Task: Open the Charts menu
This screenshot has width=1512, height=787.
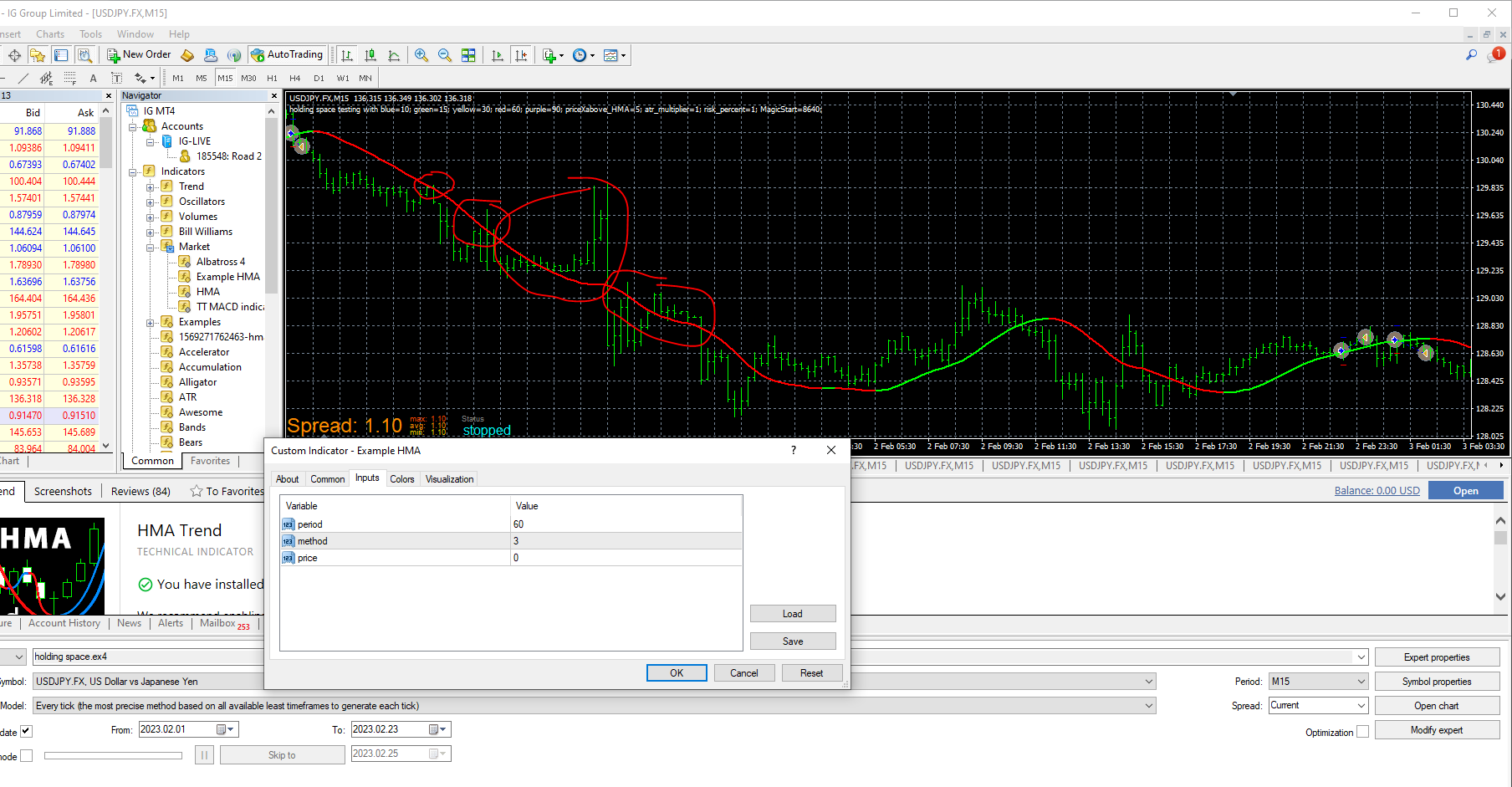Action: pos(50,34)
